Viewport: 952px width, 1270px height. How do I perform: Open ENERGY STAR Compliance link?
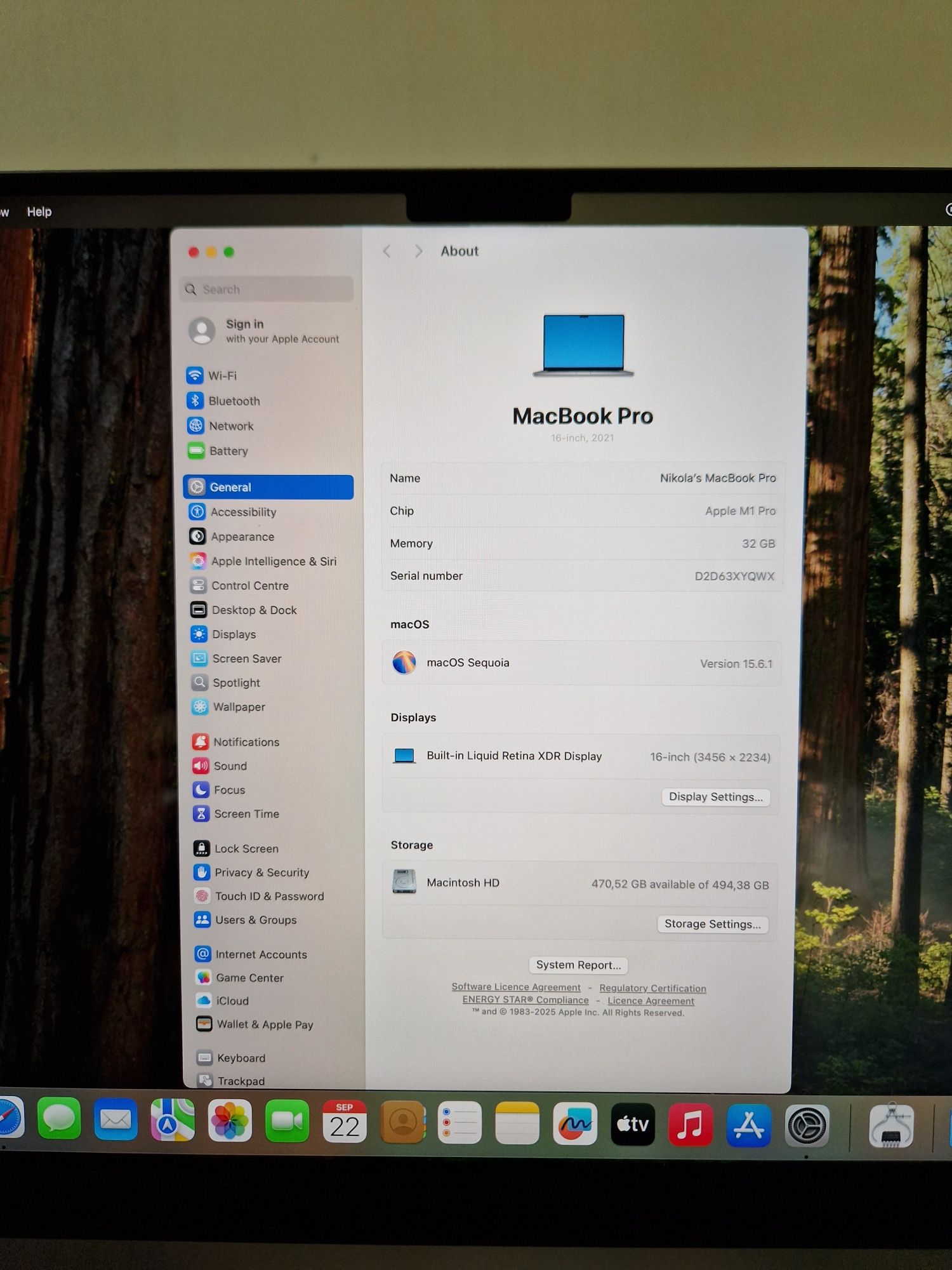pos(526,999)
